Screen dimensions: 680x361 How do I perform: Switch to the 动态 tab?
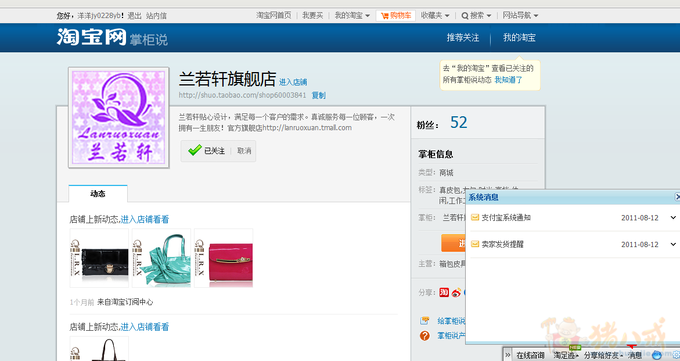pos(98,194)
